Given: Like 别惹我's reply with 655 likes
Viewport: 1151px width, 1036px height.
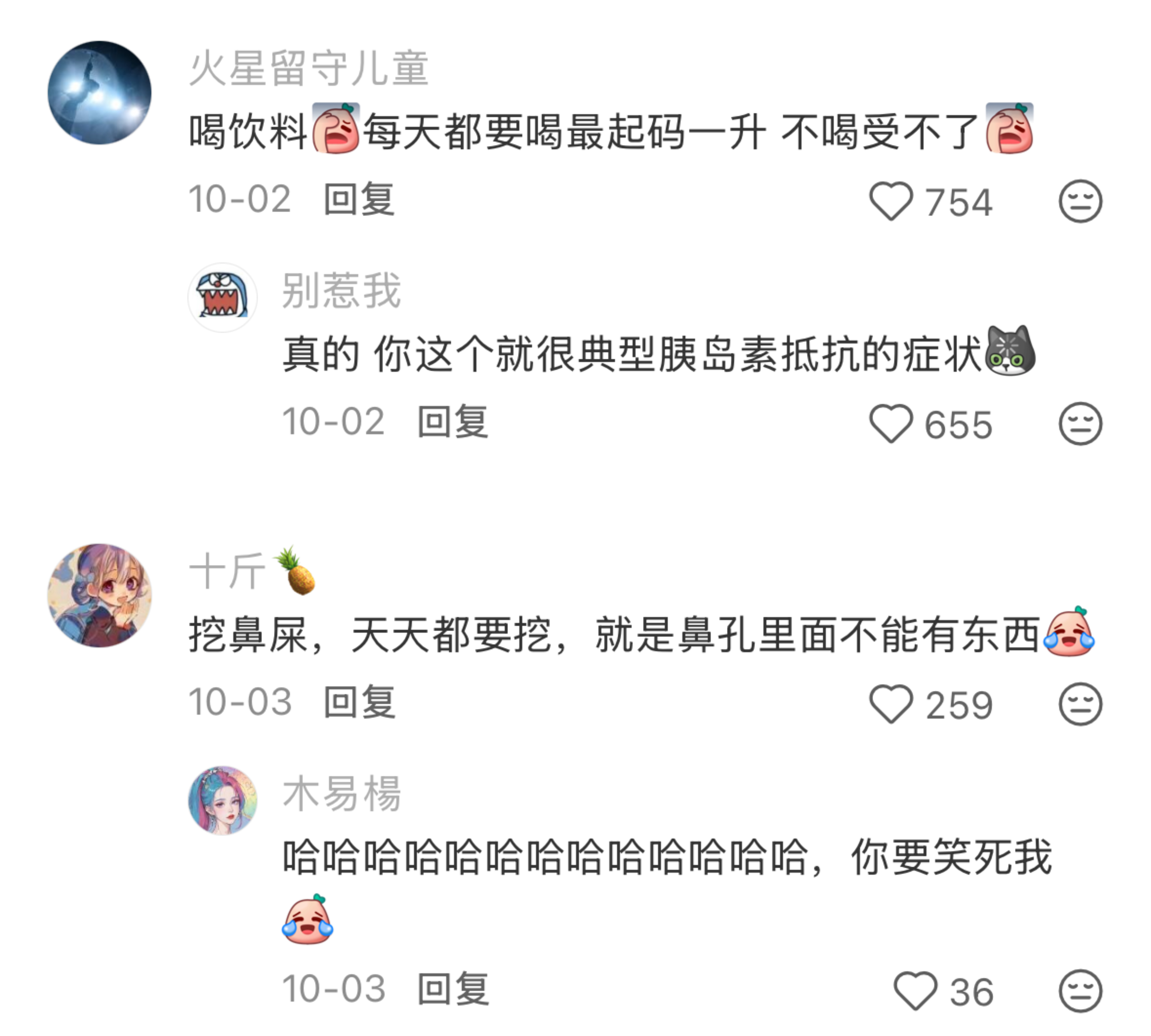Looking at the screenshot, I should coord(891,424).
